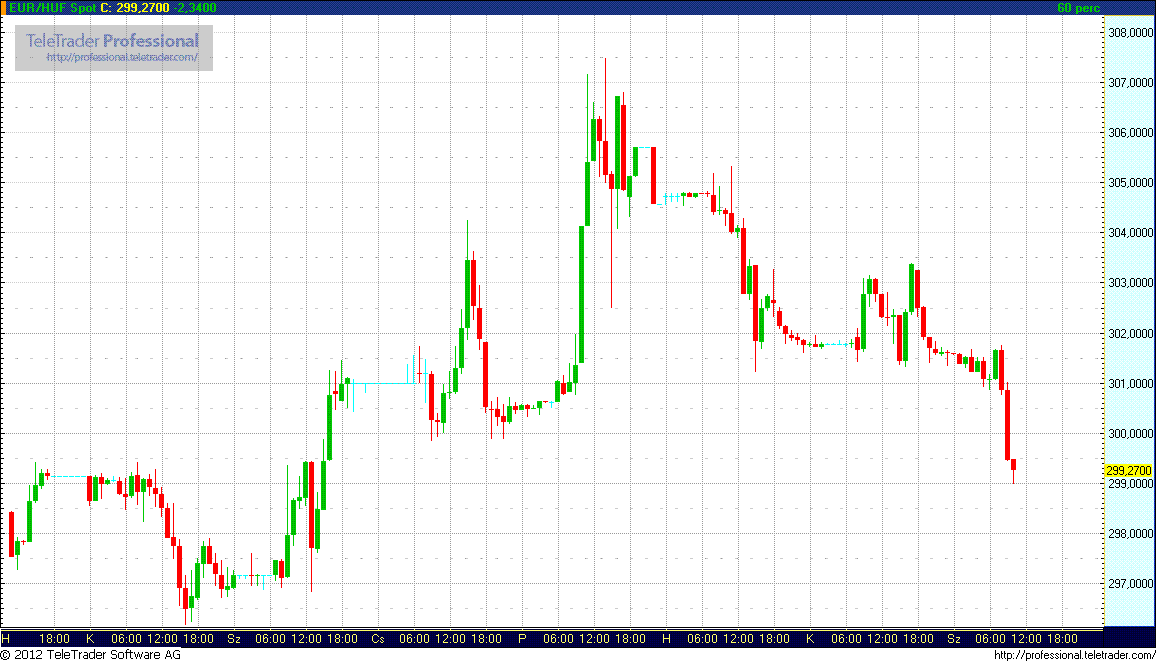
Task: Click the 298,0000 price axis label
Action: click(1131, 534)
